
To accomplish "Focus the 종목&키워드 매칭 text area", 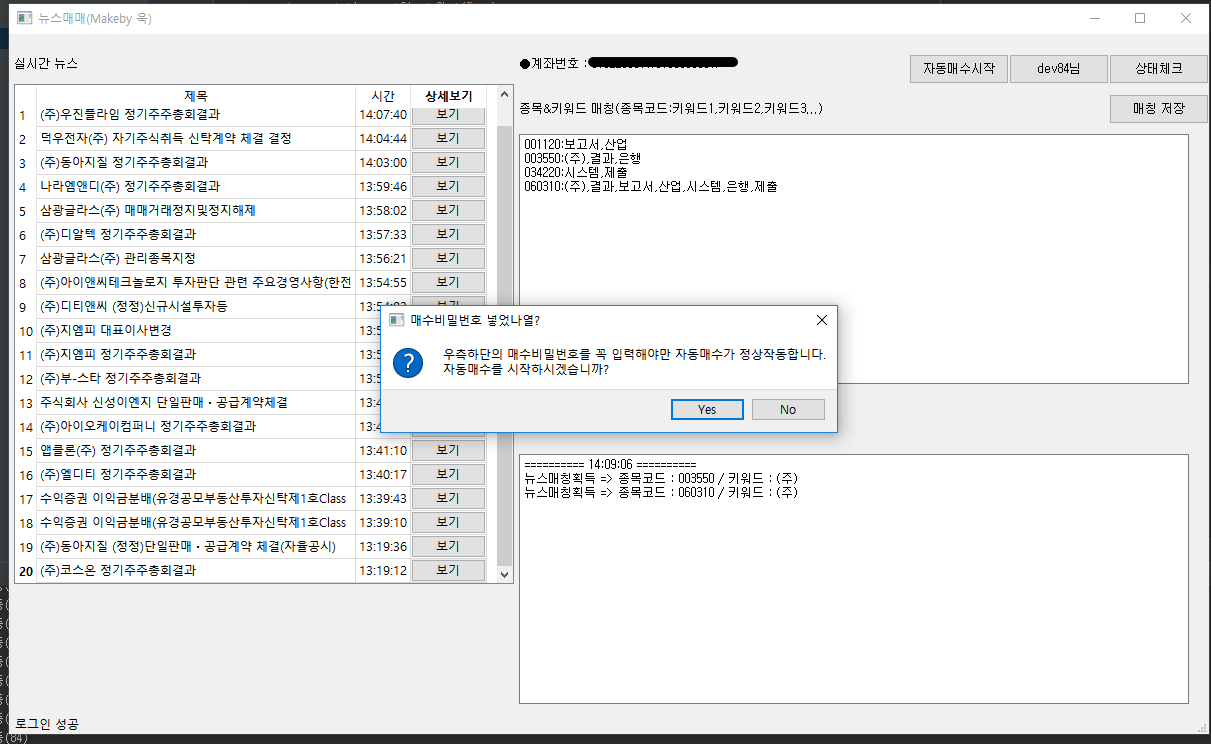I will coord(854,258).
